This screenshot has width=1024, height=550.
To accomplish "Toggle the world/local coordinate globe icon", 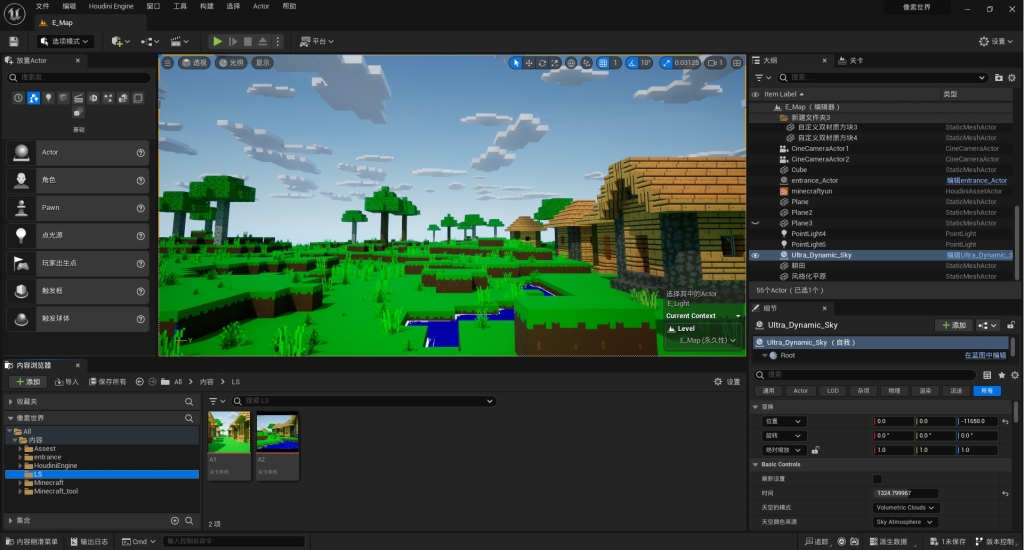I will (x=571, y=63).
